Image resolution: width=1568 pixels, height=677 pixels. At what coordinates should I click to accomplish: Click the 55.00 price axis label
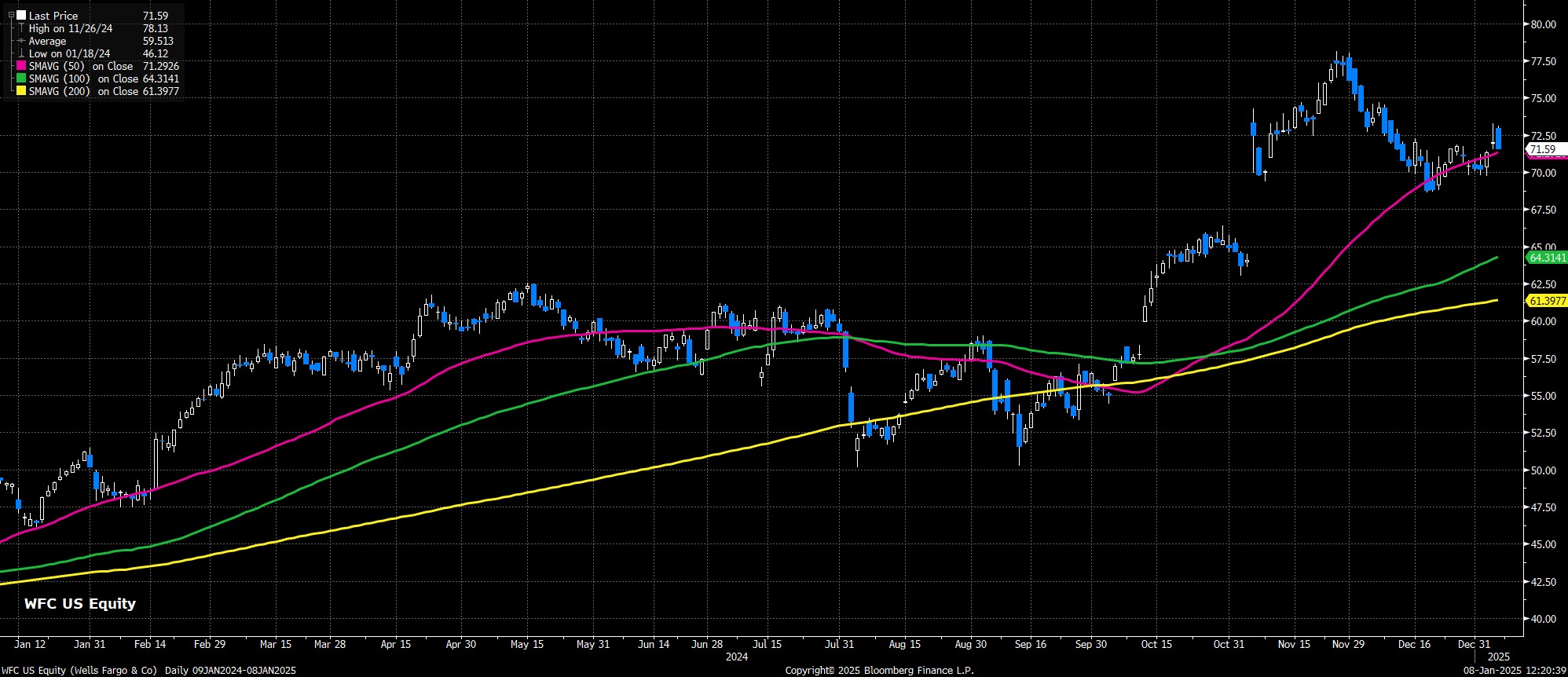coord(1543,396)
